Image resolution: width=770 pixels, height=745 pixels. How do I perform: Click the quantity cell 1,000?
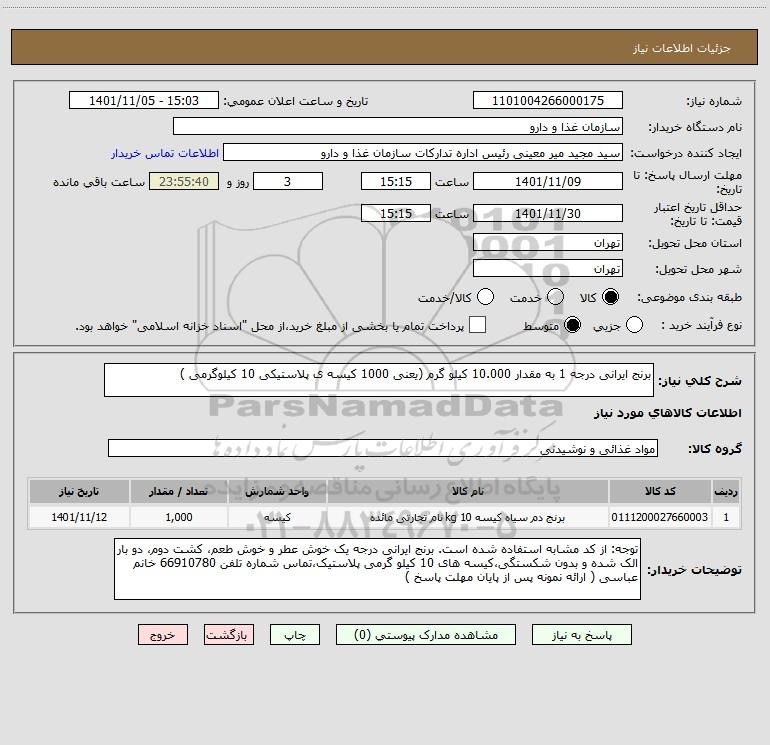[179, 517]
